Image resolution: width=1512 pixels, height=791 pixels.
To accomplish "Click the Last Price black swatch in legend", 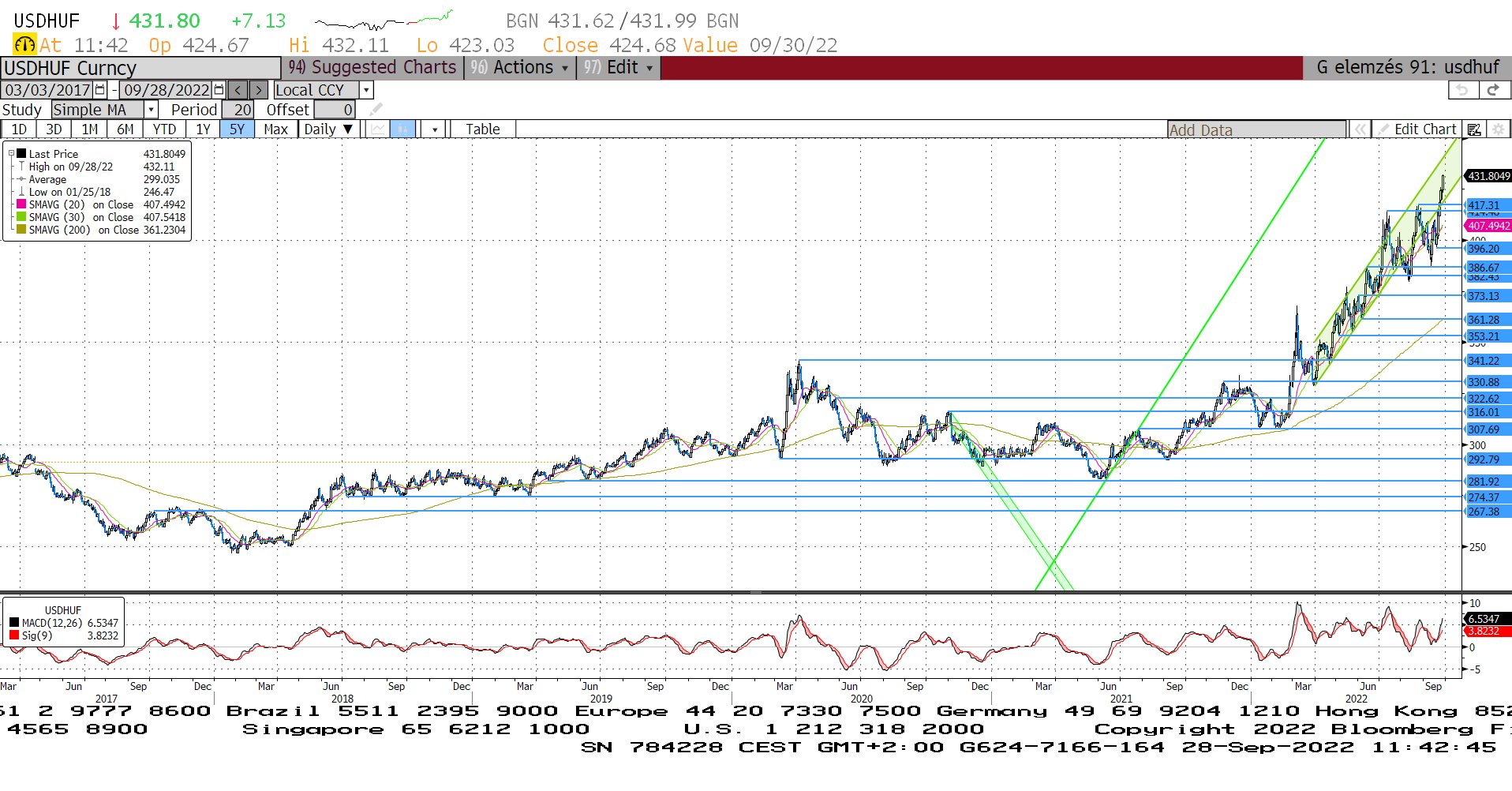I will 21,154.
